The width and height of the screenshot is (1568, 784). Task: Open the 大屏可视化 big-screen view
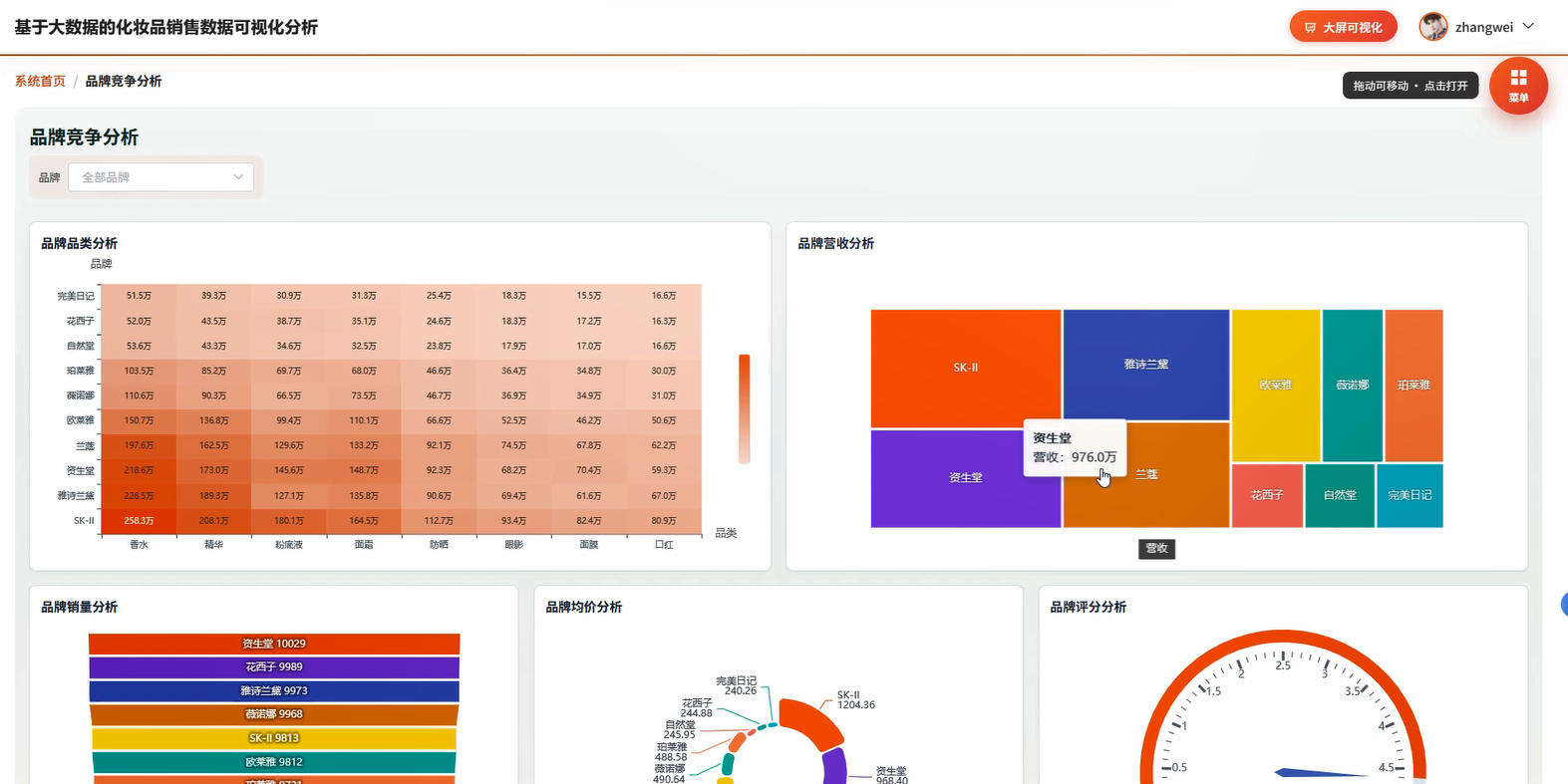(x=1343, y=27)
